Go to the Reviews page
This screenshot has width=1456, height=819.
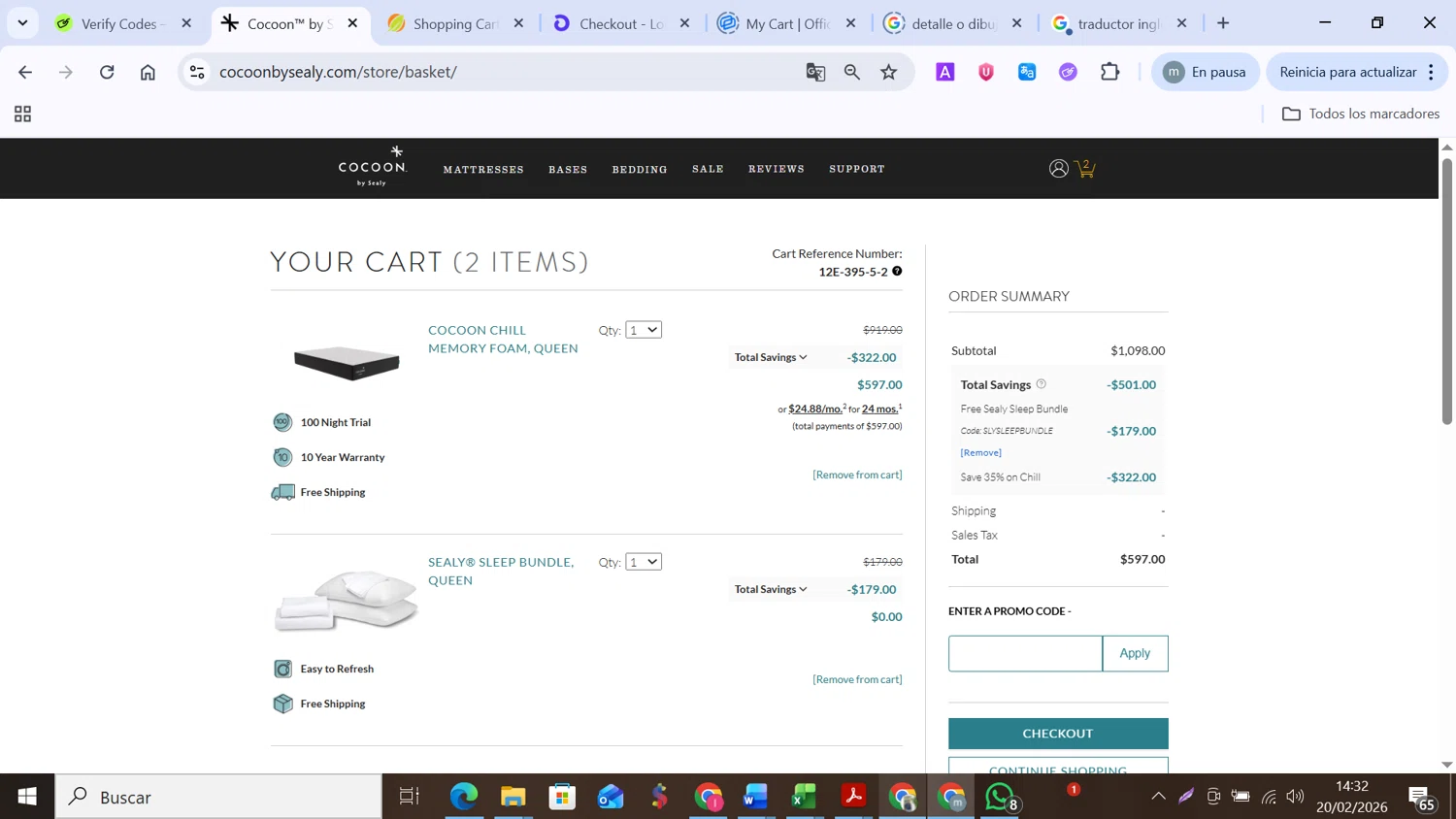click(777, 169)
